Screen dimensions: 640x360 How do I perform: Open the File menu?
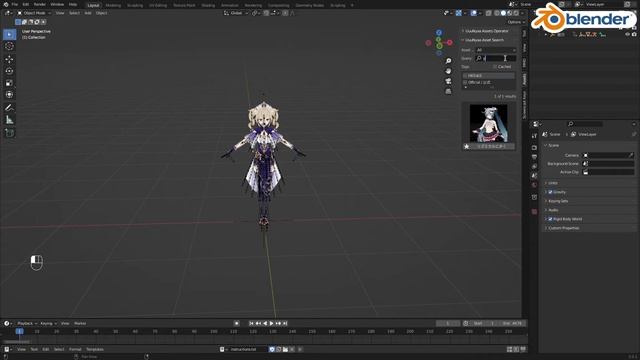15,4
